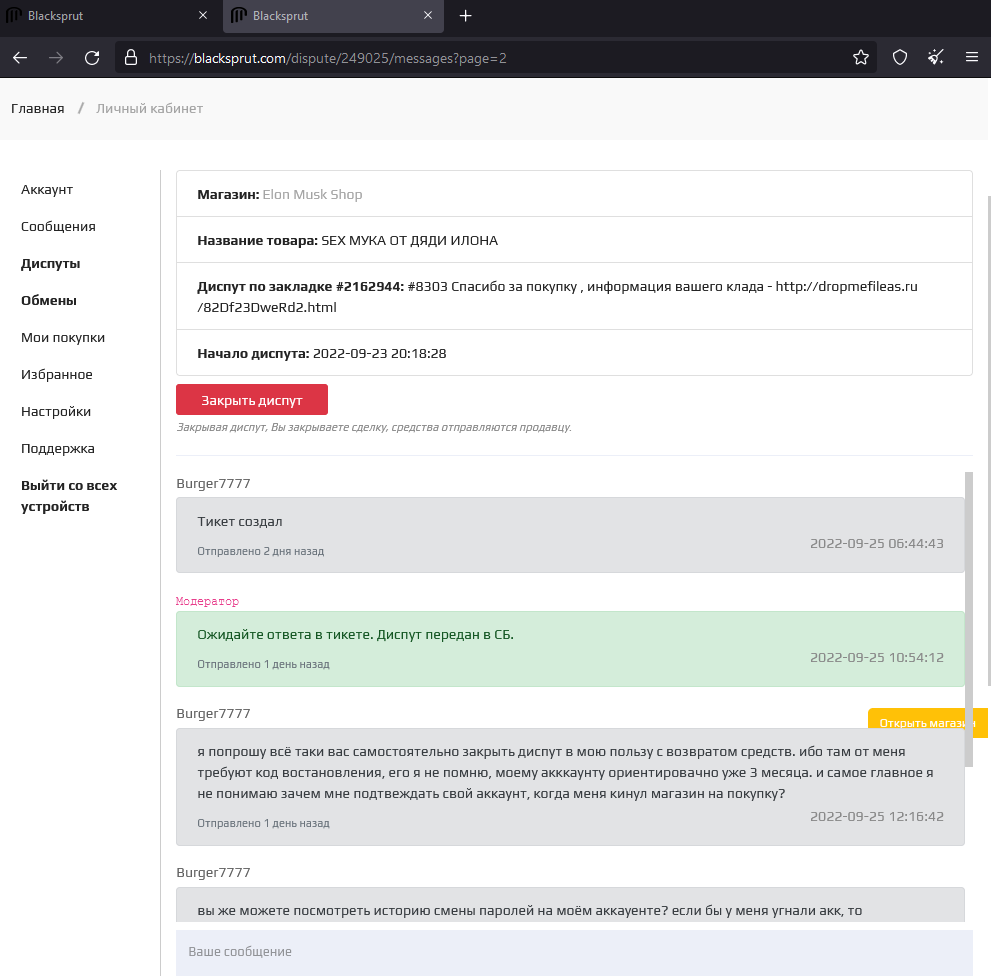Image resolution: width=991 pixels, height=976 pixels.
Task: Click the messages list scrollbar
Action: point(969,619)
